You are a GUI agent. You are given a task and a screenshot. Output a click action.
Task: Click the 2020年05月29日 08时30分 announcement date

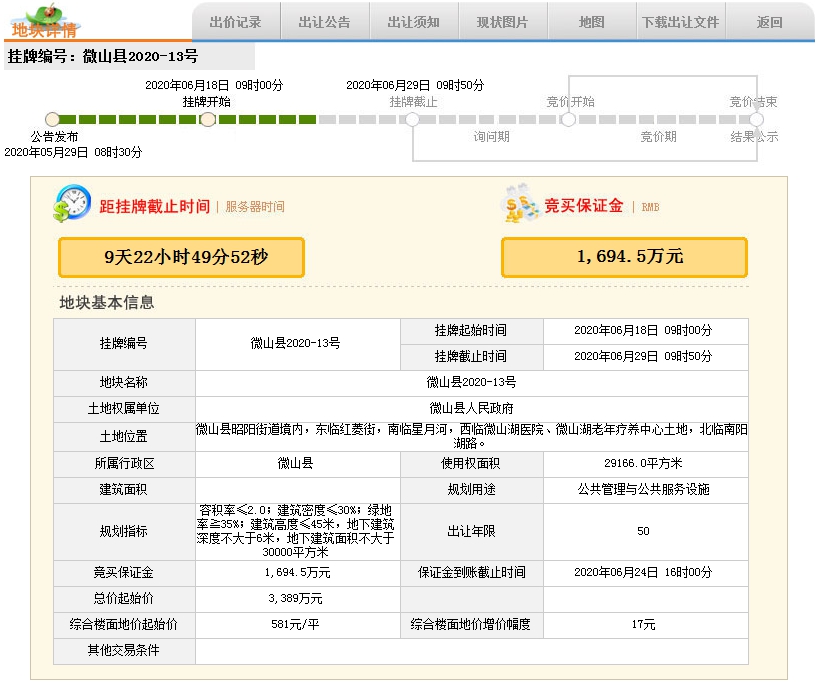(x=73, y=152)
